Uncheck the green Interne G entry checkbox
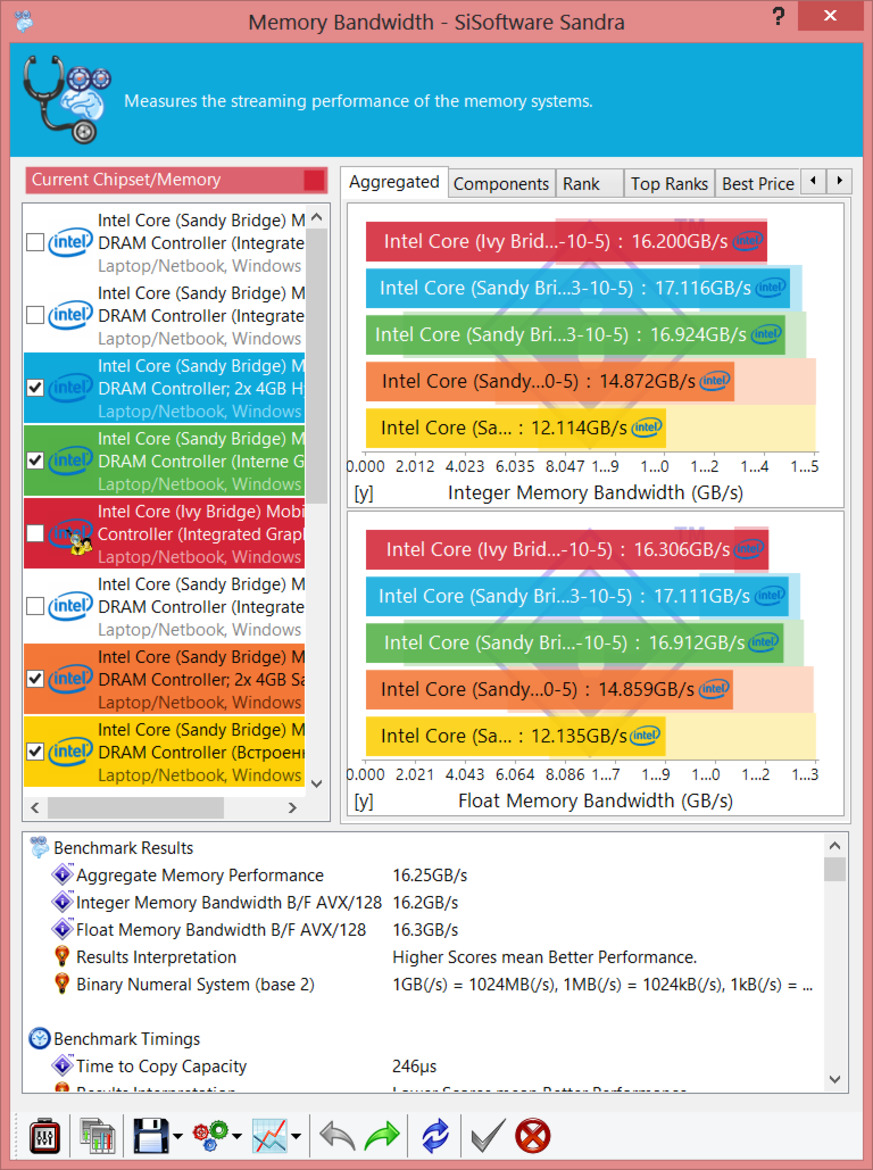 click(35, 460)
